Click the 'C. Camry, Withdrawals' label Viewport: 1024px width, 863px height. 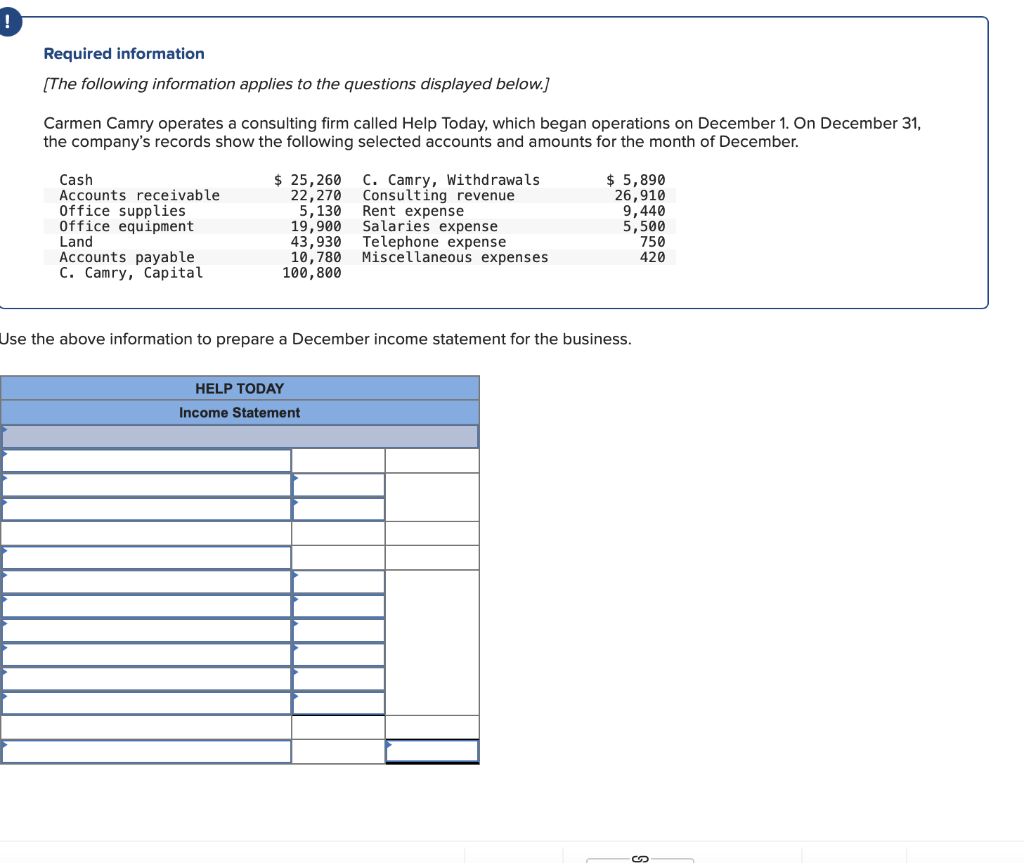pos(451,180)
